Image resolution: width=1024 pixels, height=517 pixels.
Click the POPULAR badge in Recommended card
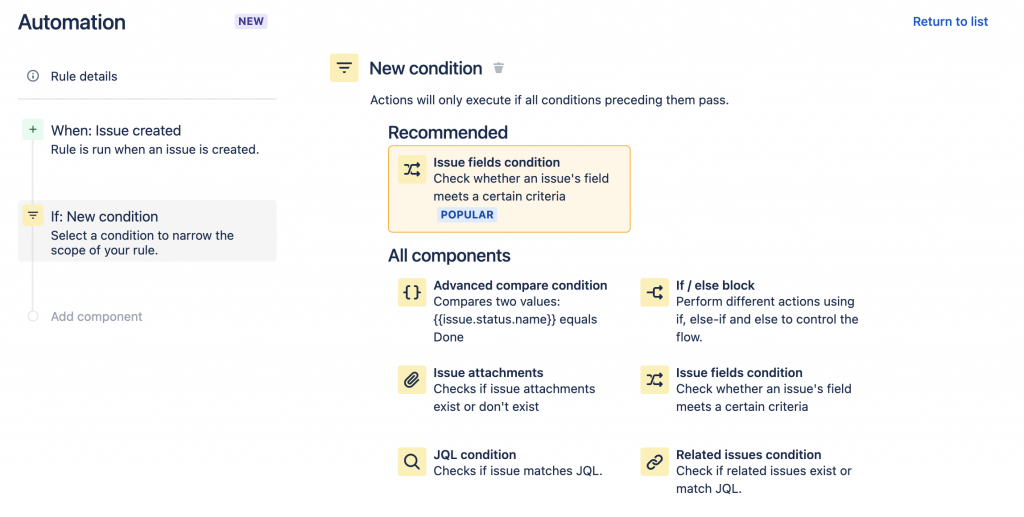[x=467, y=214]
